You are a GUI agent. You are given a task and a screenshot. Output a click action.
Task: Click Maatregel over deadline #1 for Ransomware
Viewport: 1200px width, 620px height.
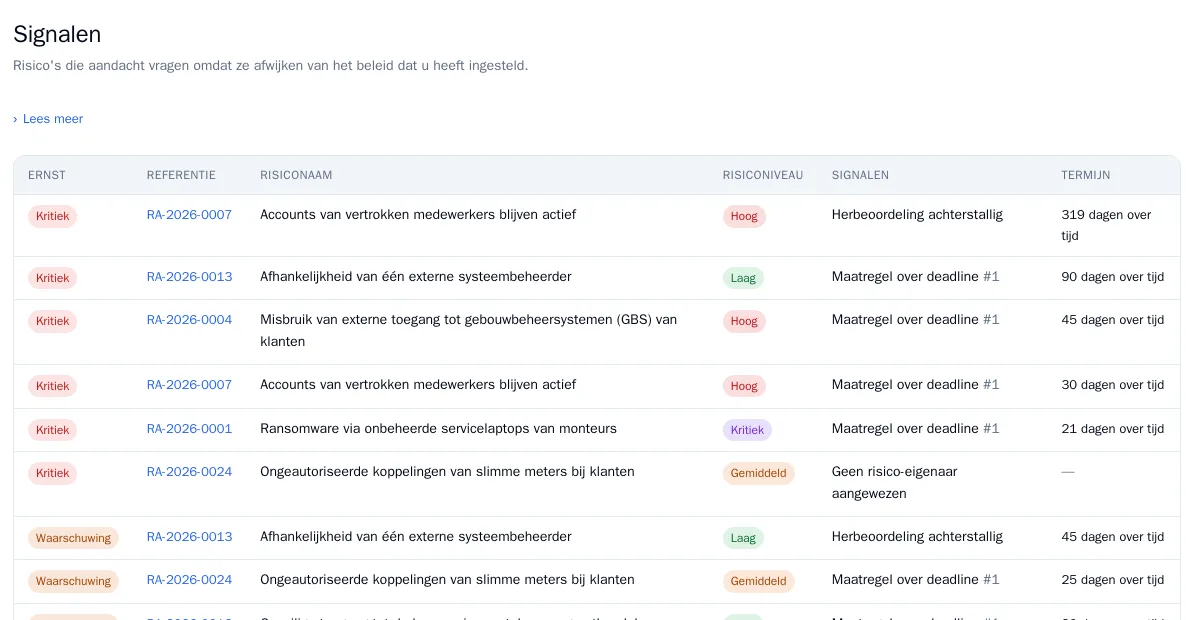(915, 429)
